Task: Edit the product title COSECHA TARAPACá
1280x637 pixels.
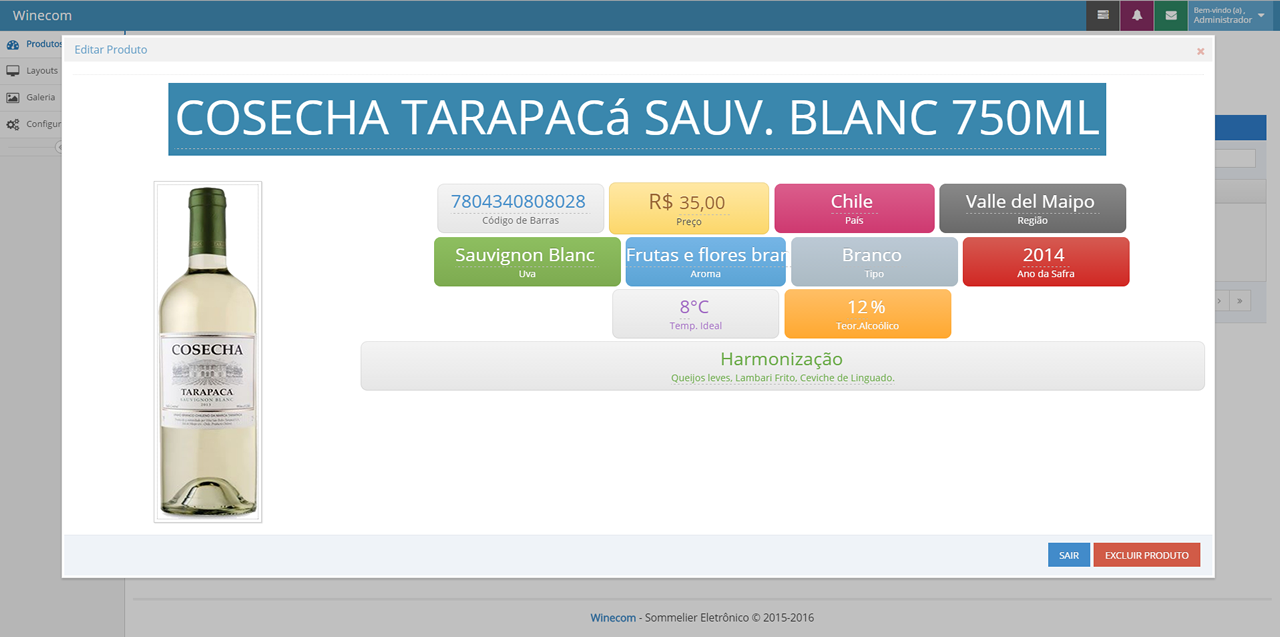Action: click(x=637, y=119)
